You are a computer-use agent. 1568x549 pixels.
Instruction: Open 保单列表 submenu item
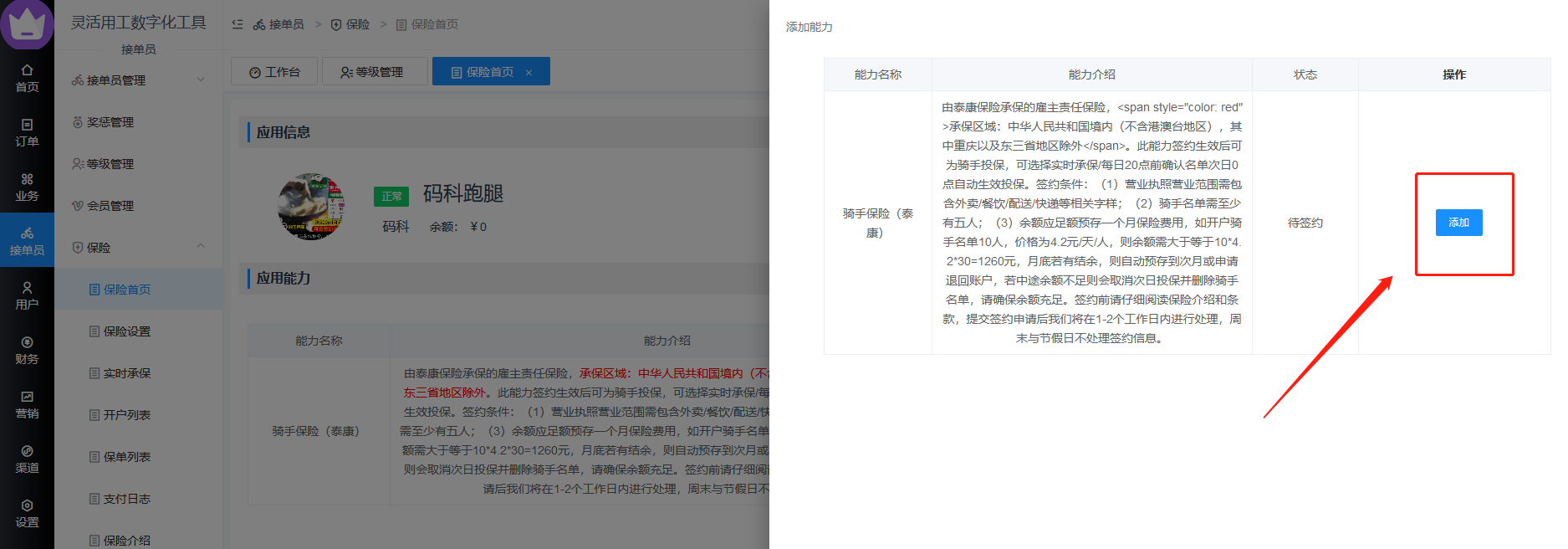pos(139,457)
